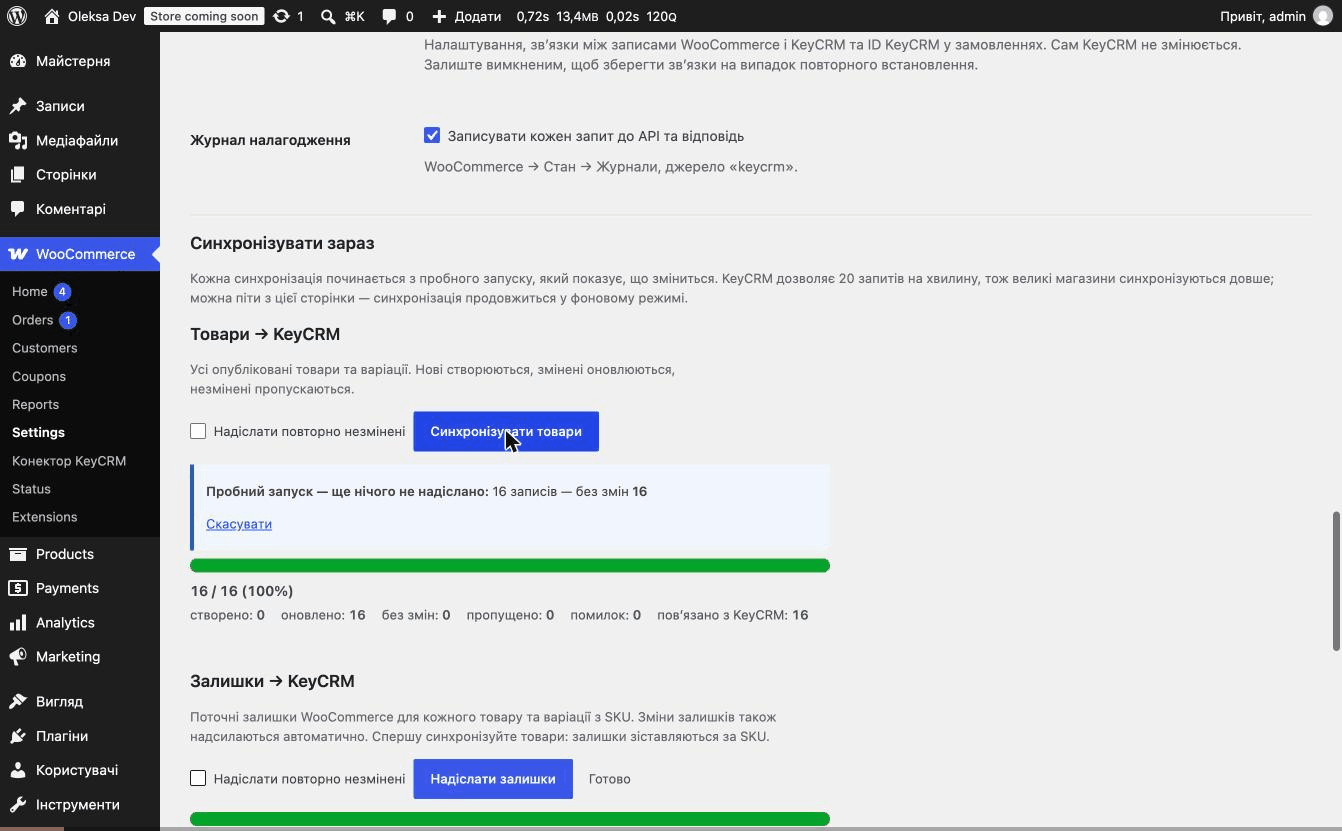The image size is (1342, 831).
Task: Click the Майстерня dashboard icon
Action: [18, 61]
